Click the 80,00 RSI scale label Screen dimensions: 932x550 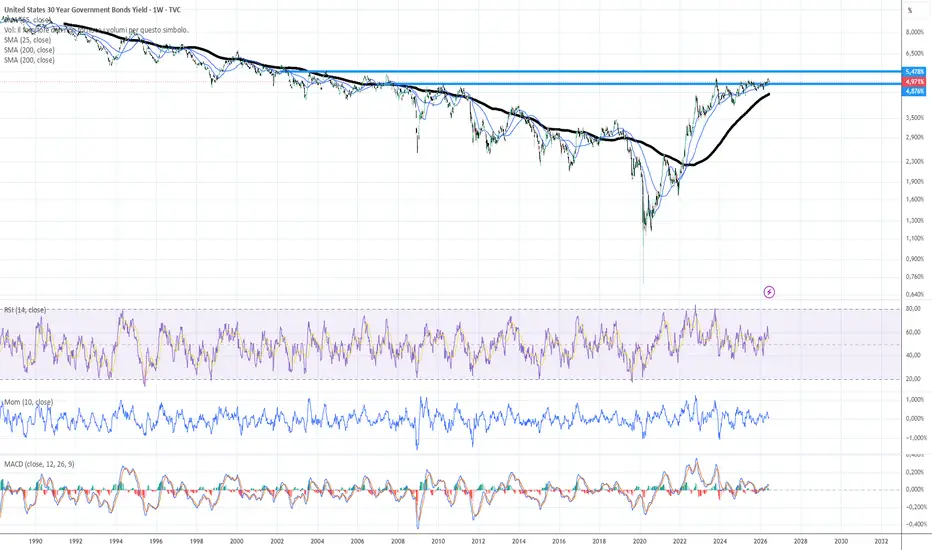pos(913,309)
